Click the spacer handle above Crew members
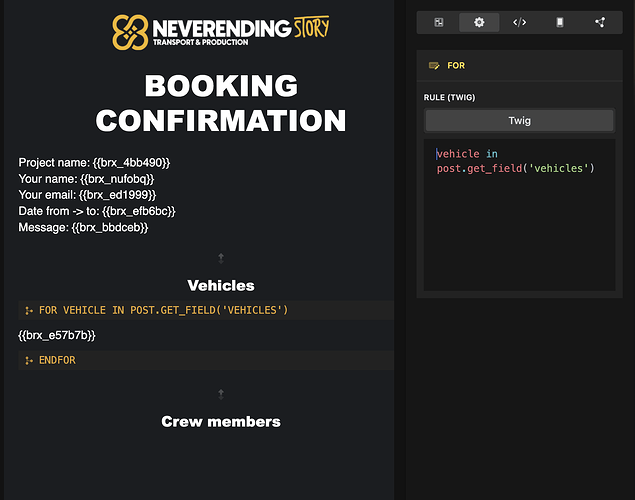The width and height of the screenshot is (635, 500). pos(221,394)
